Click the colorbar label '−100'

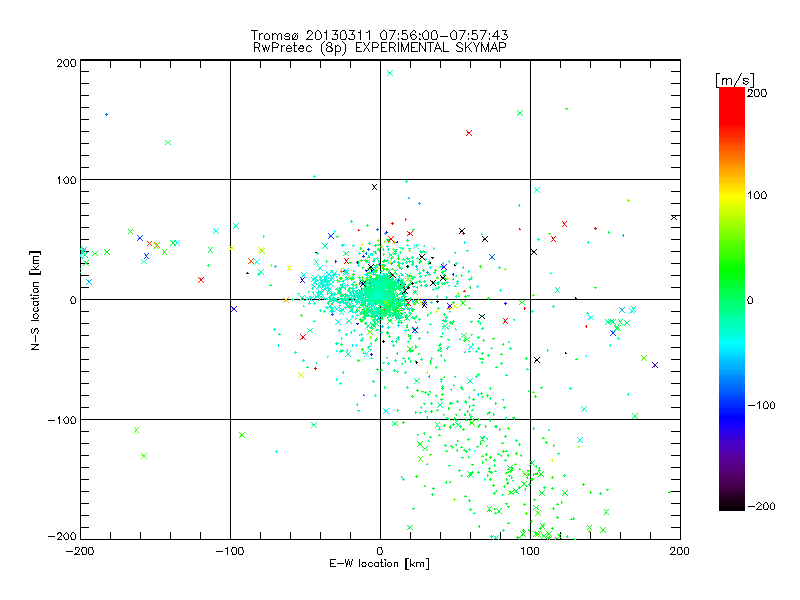click(x=761, y=405)
